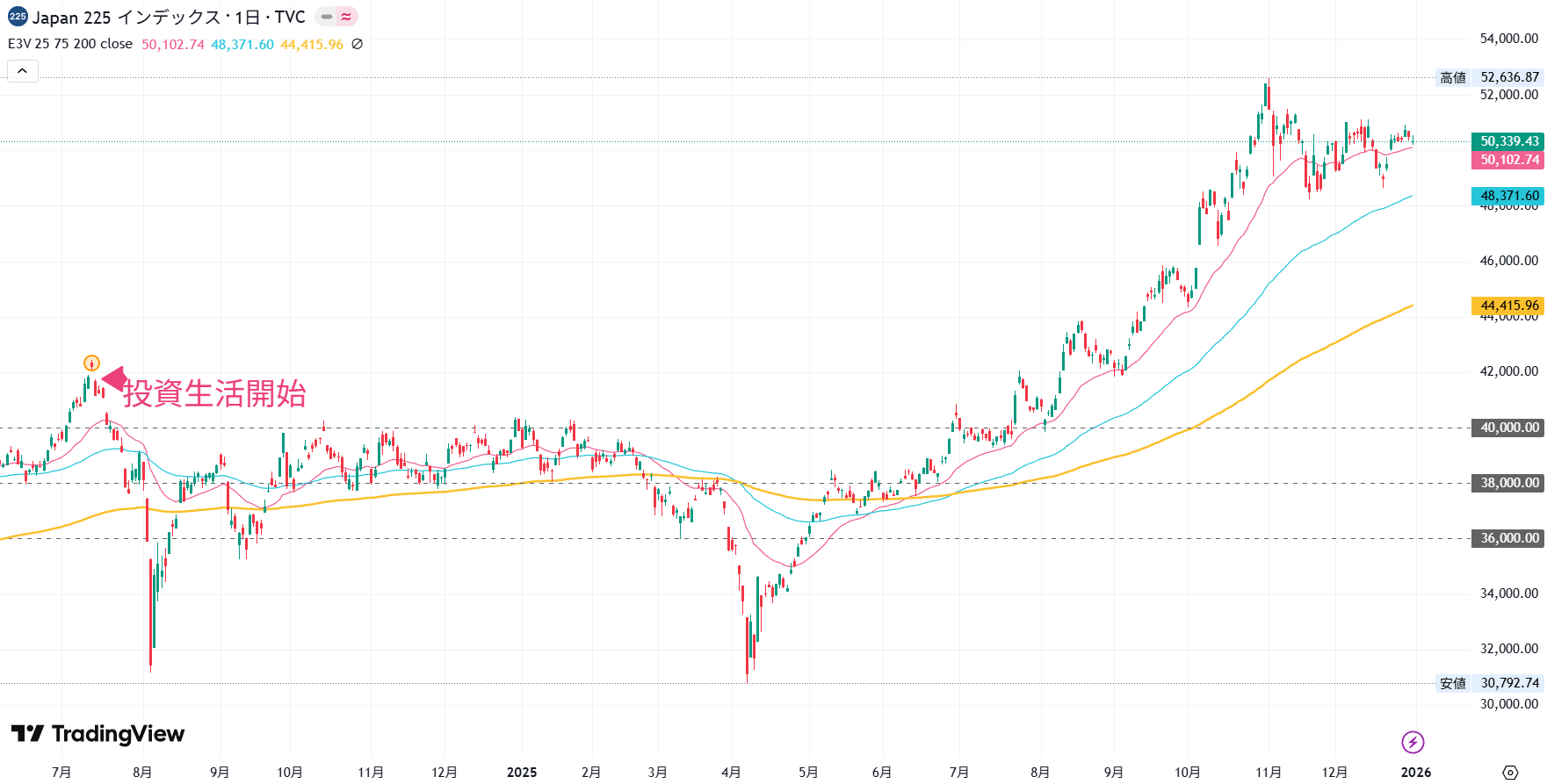
Task: Select the 投資生活開始 text annotation
Action: click(214, 393)
